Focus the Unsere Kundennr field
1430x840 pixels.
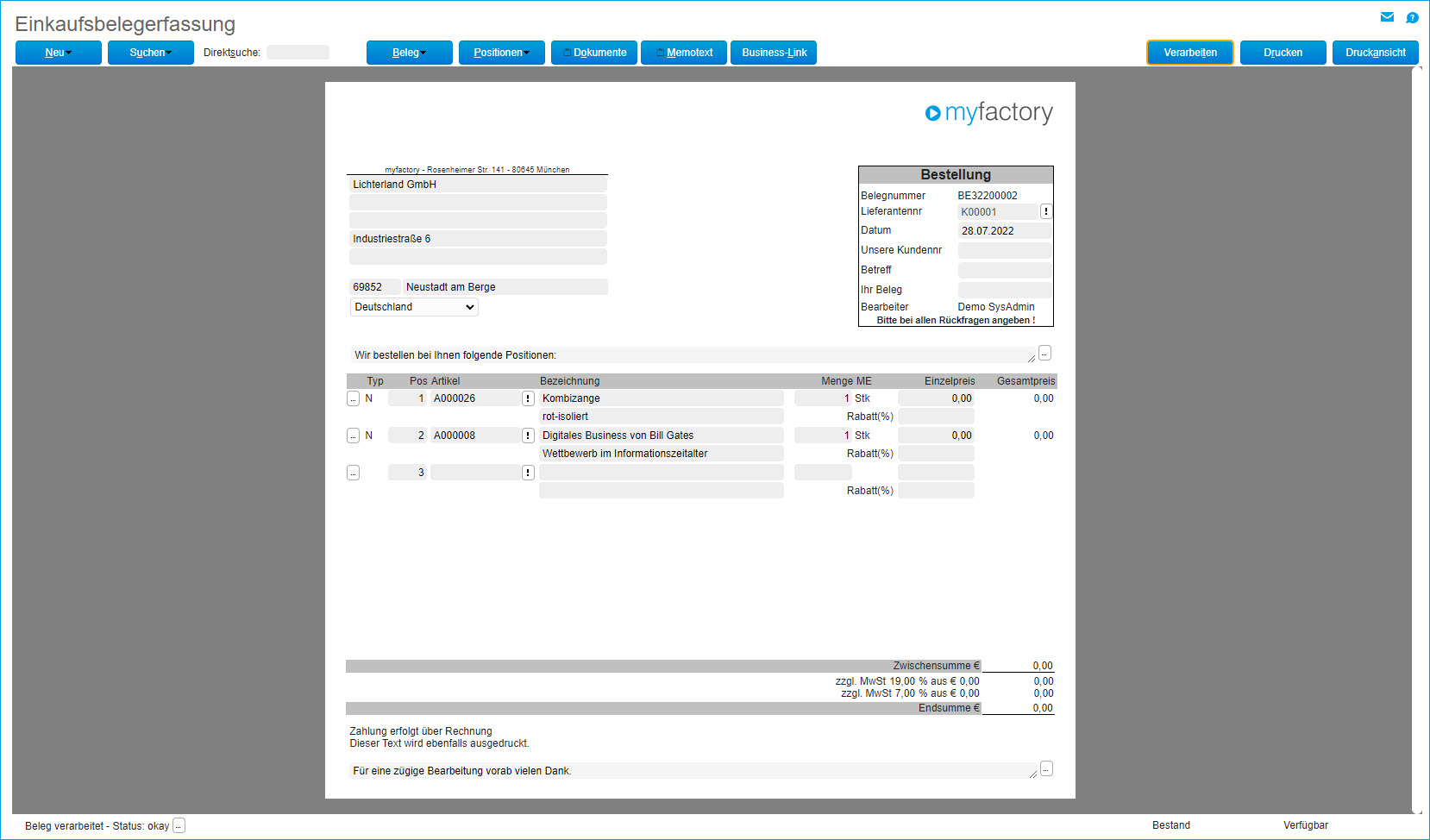point(1005,251)
